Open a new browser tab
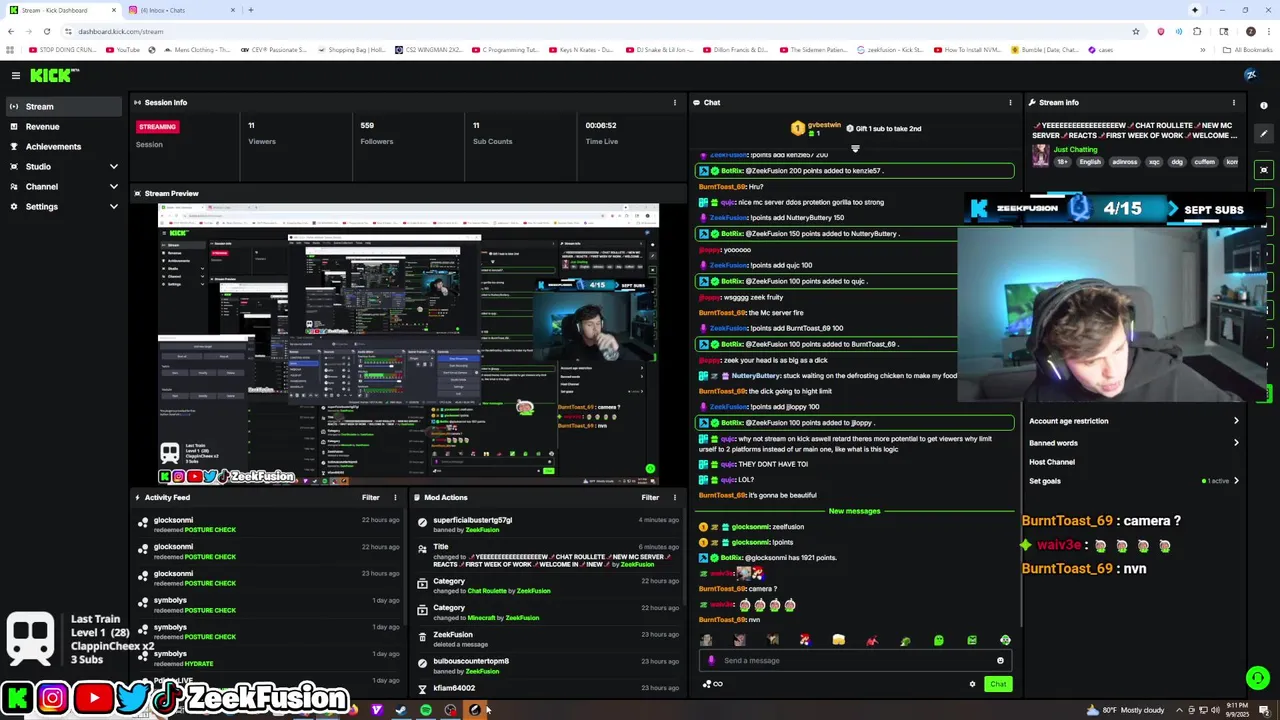Image resolution: width=1280 pixels, height=720 pixels. [x=251, y=10]
